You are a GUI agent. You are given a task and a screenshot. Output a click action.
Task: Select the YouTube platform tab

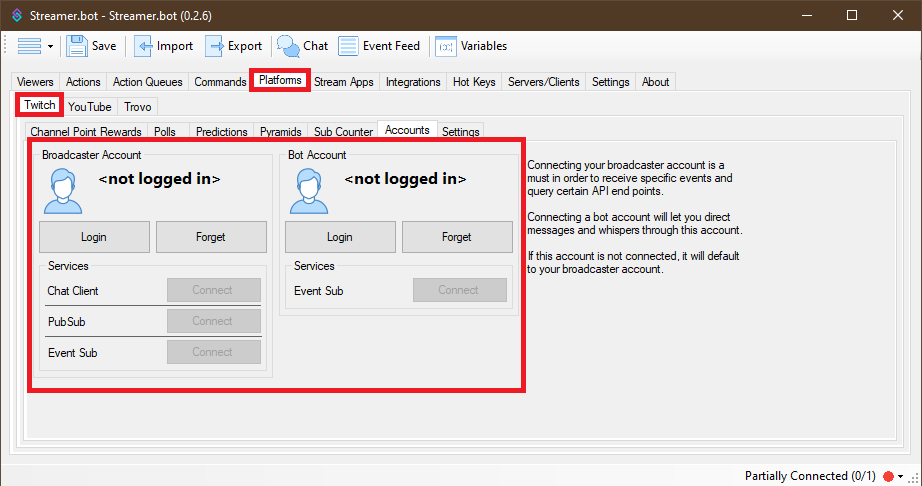[89, 106]
